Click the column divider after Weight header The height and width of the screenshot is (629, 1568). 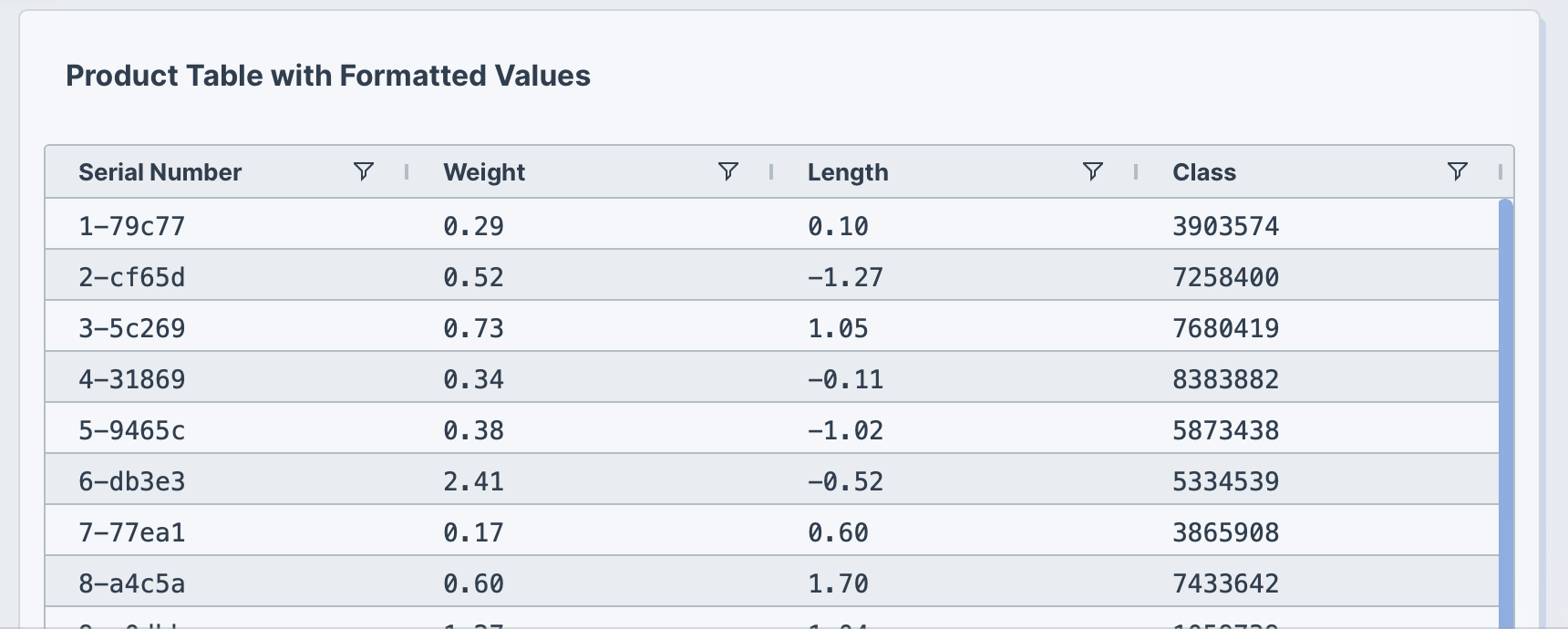(x=769, y=171)
